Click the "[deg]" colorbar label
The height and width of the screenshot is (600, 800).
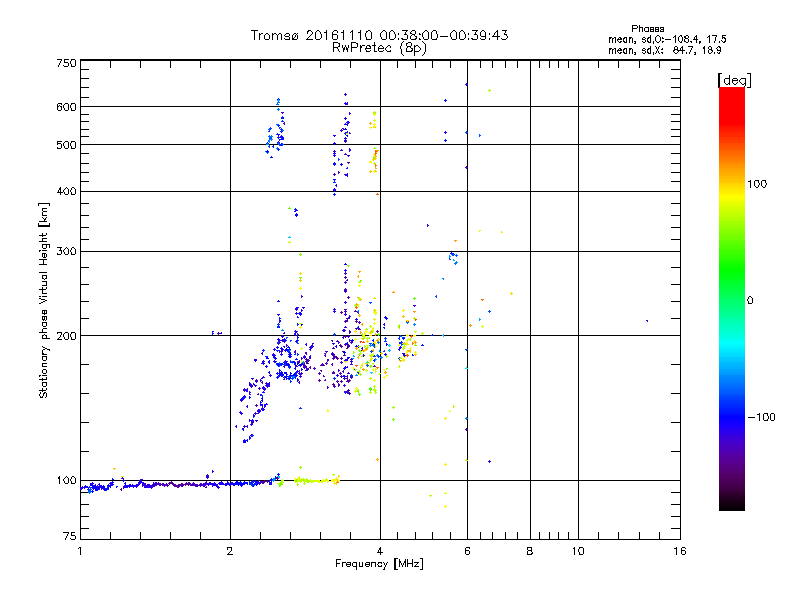[x=734, y=80]
